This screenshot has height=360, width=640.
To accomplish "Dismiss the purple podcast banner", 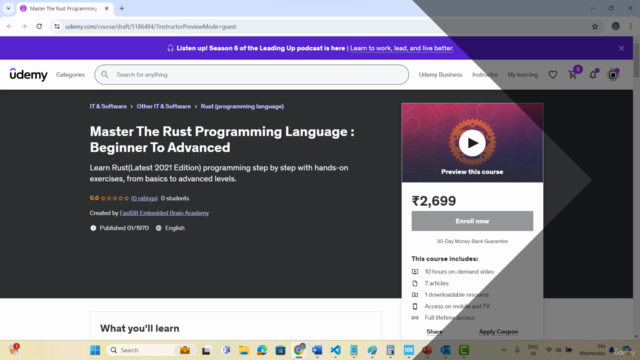I will coord(621,48).
